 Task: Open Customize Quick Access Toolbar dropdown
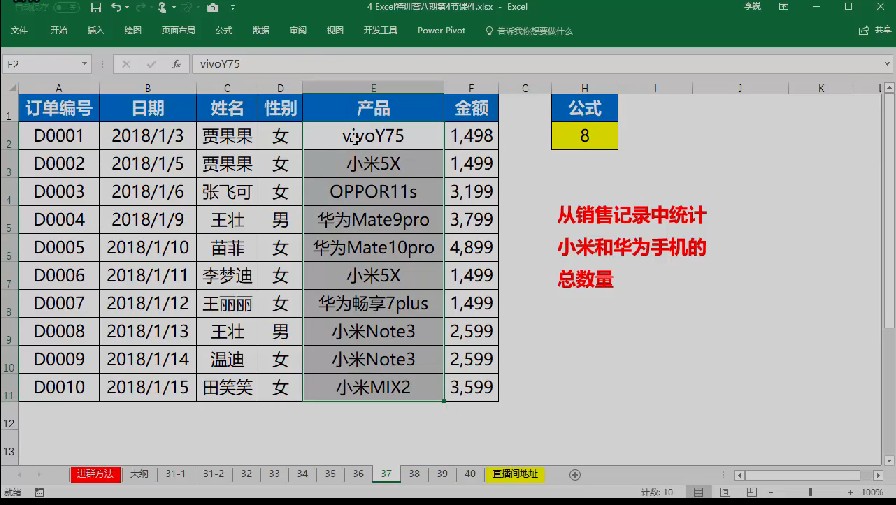(233, 8)
